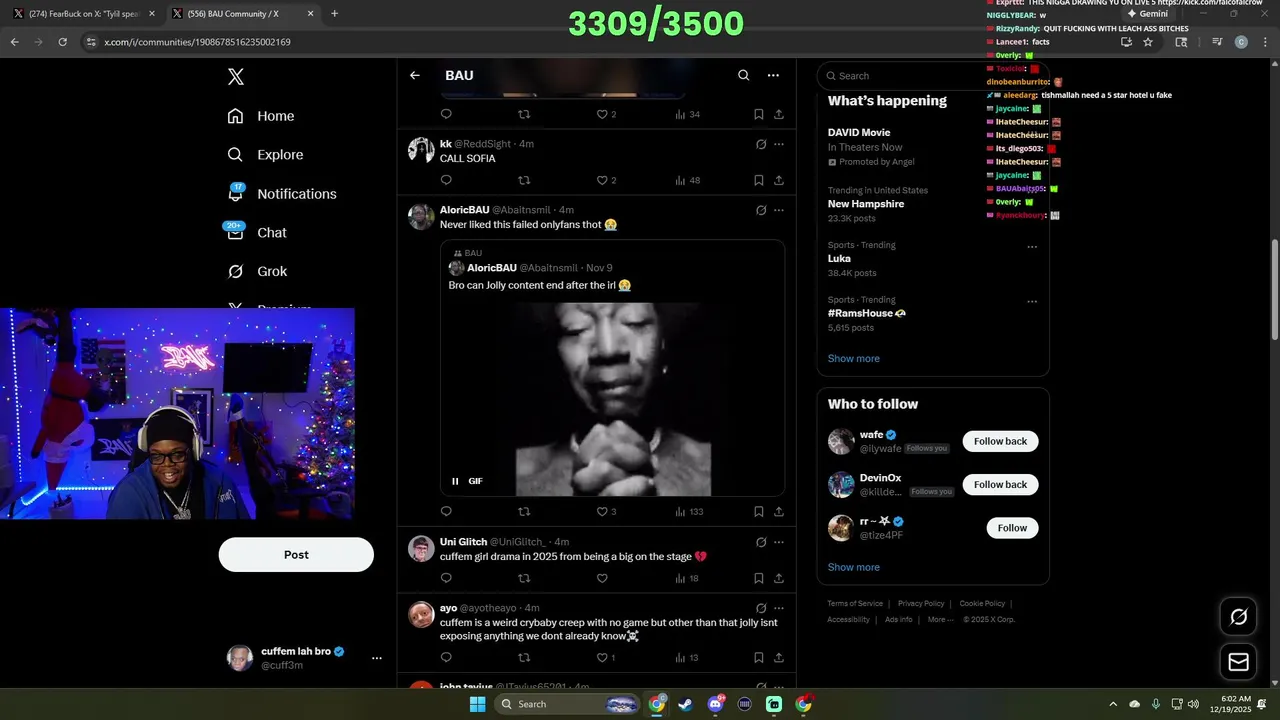Share kk's CALL SOFIA post

[x=779, y=180]
